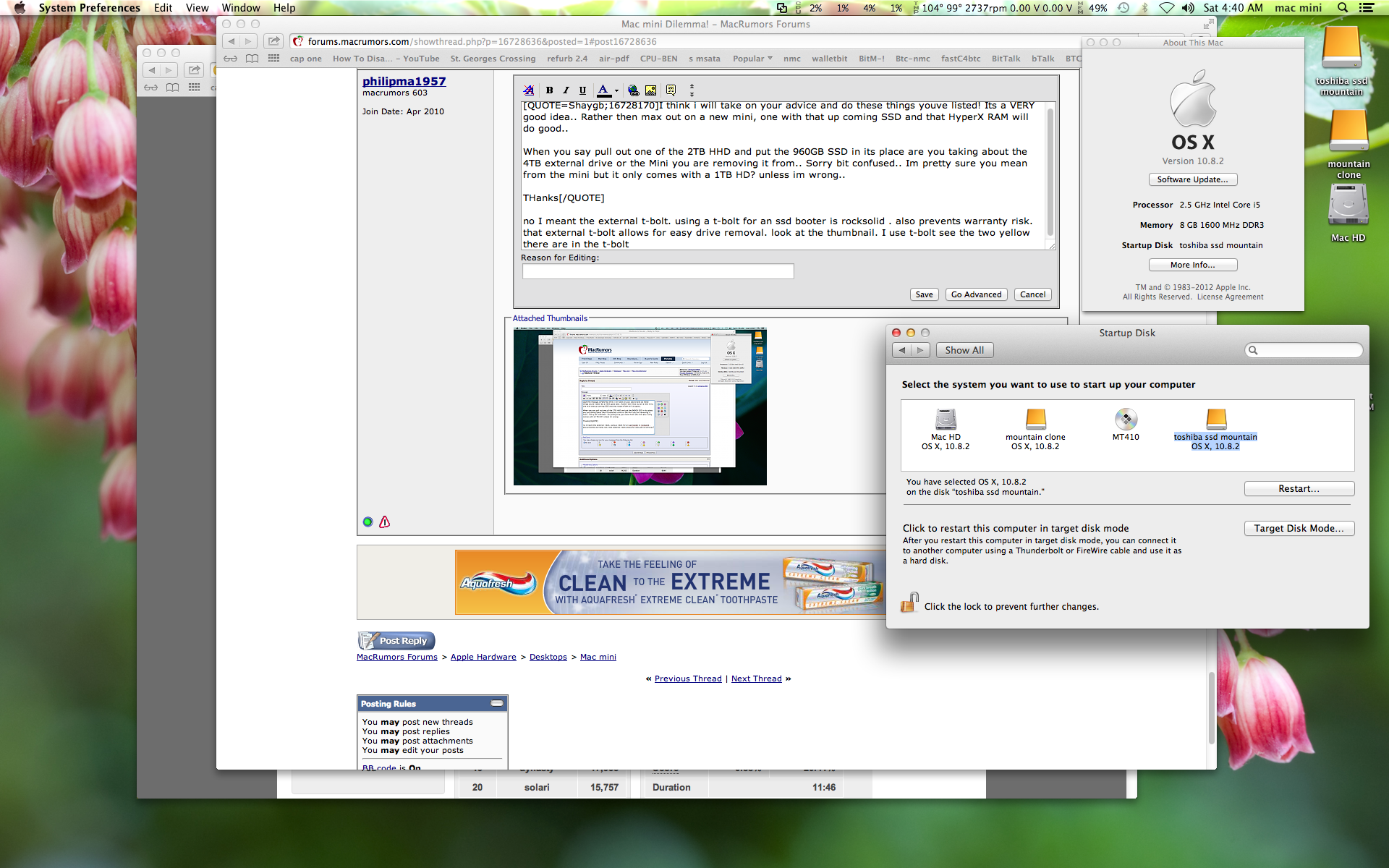Open the Spotlight search magnifier
Viewport: 1389px width, 868px height.
point(1343,8)
